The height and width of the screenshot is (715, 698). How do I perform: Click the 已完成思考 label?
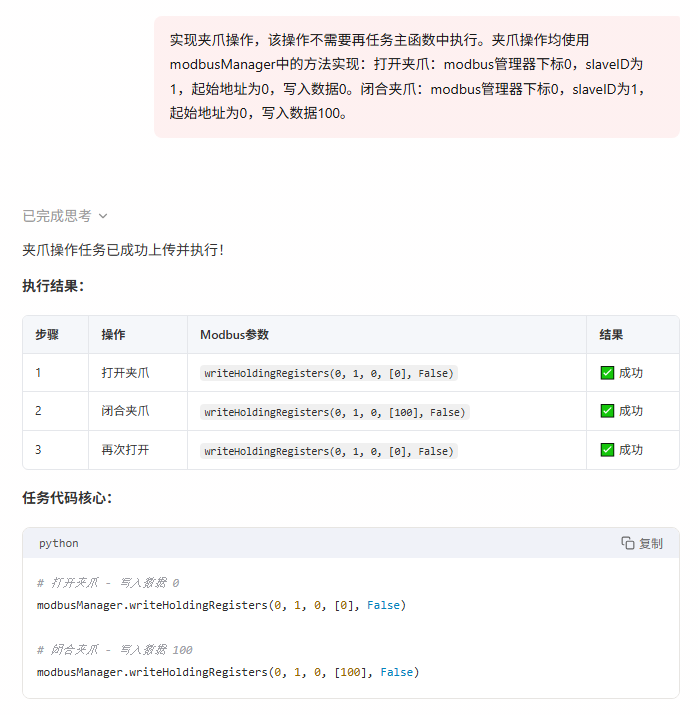click(x=57, y=216)
